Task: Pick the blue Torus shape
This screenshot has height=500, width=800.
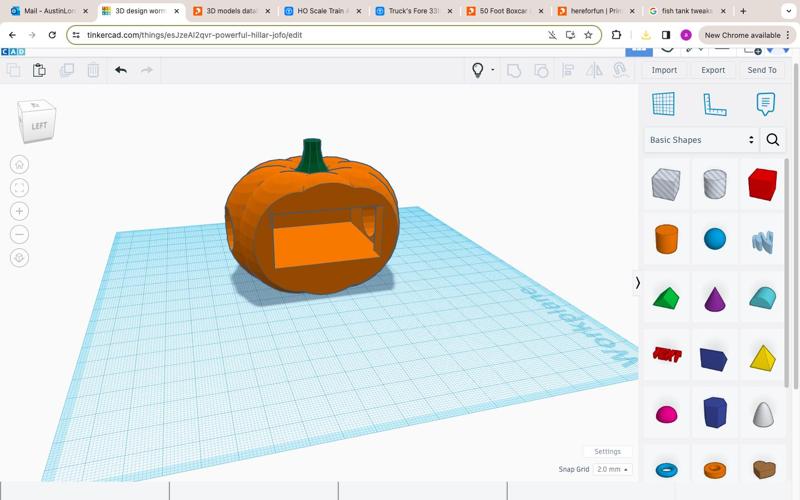Action: coord(666,470)
